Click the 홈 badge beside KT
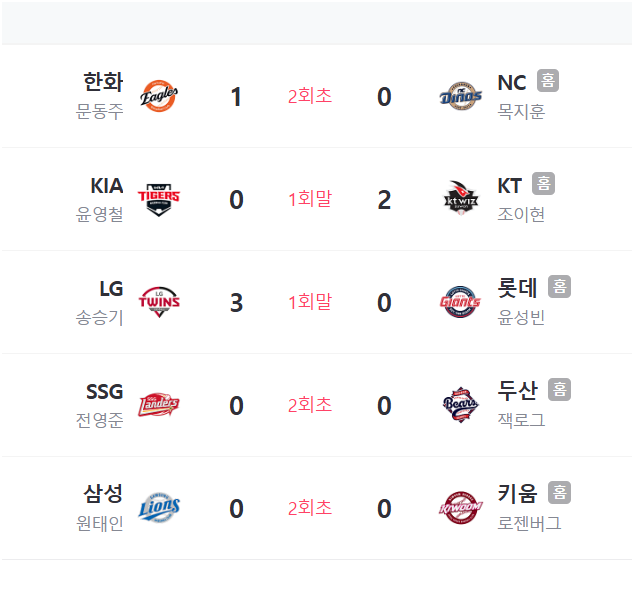This screenshot has height=590, width=634. [x=543, y=184]
